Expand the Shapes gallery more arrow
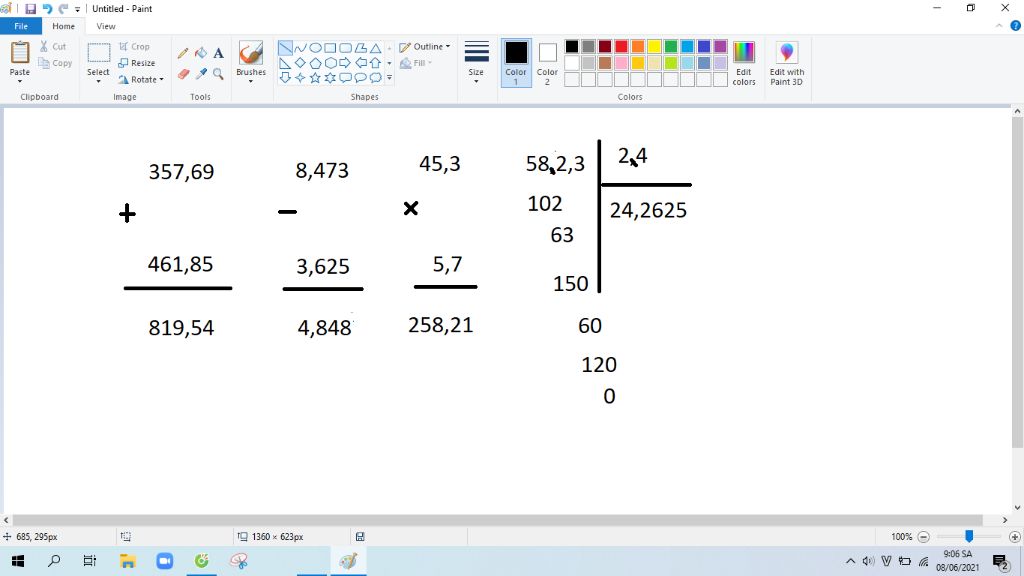1024x576 pixels. pos(389,78)
